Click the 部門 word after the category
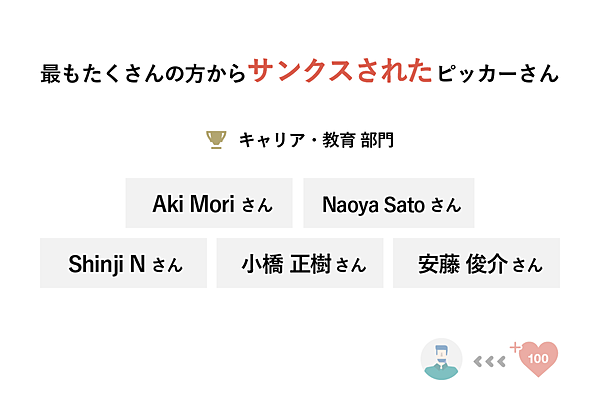 (x=376, y=140)
